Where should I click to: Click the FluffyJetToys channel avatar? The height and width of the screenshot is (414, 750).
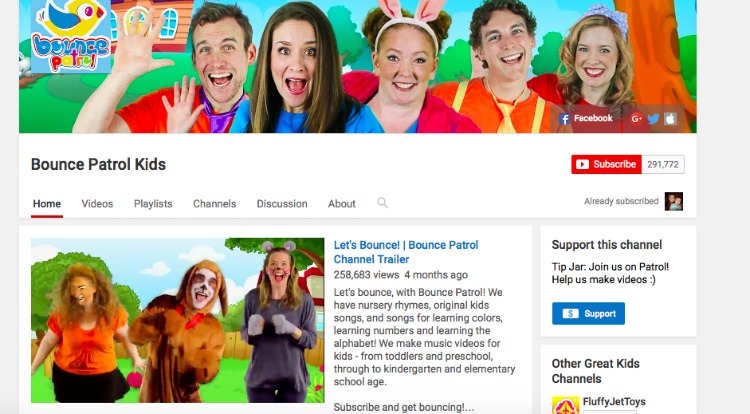[562, 405]
